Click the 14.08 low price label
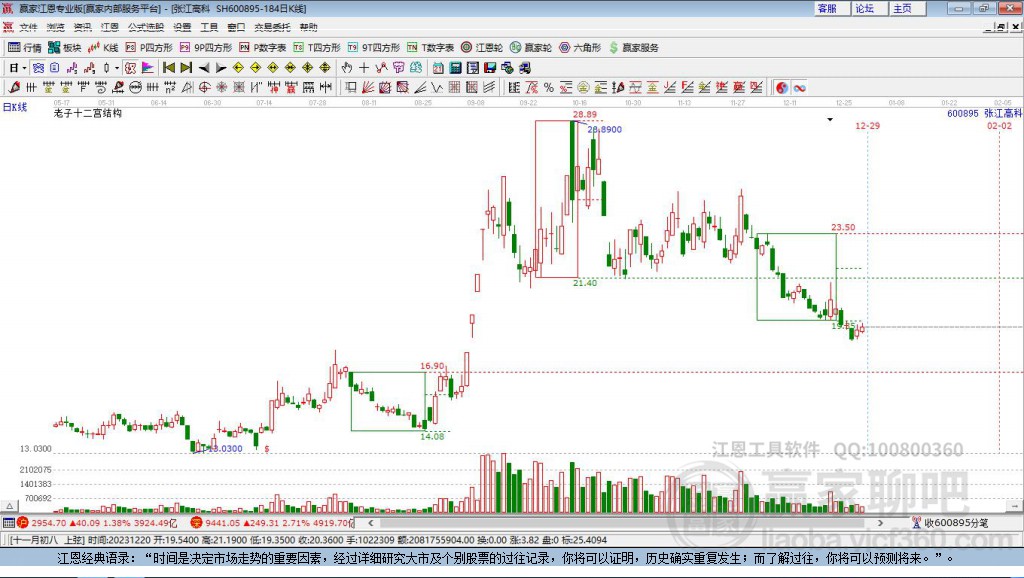 [432, 436]
